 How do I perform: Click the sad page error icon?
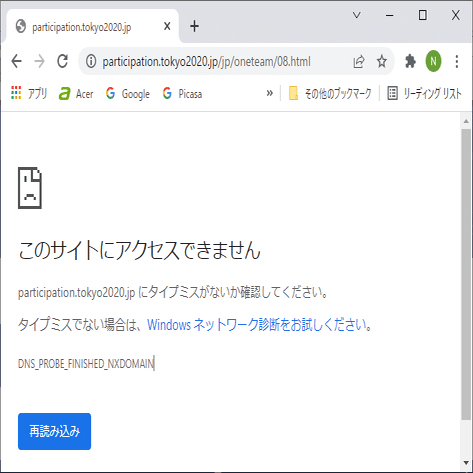click(30, 188)
